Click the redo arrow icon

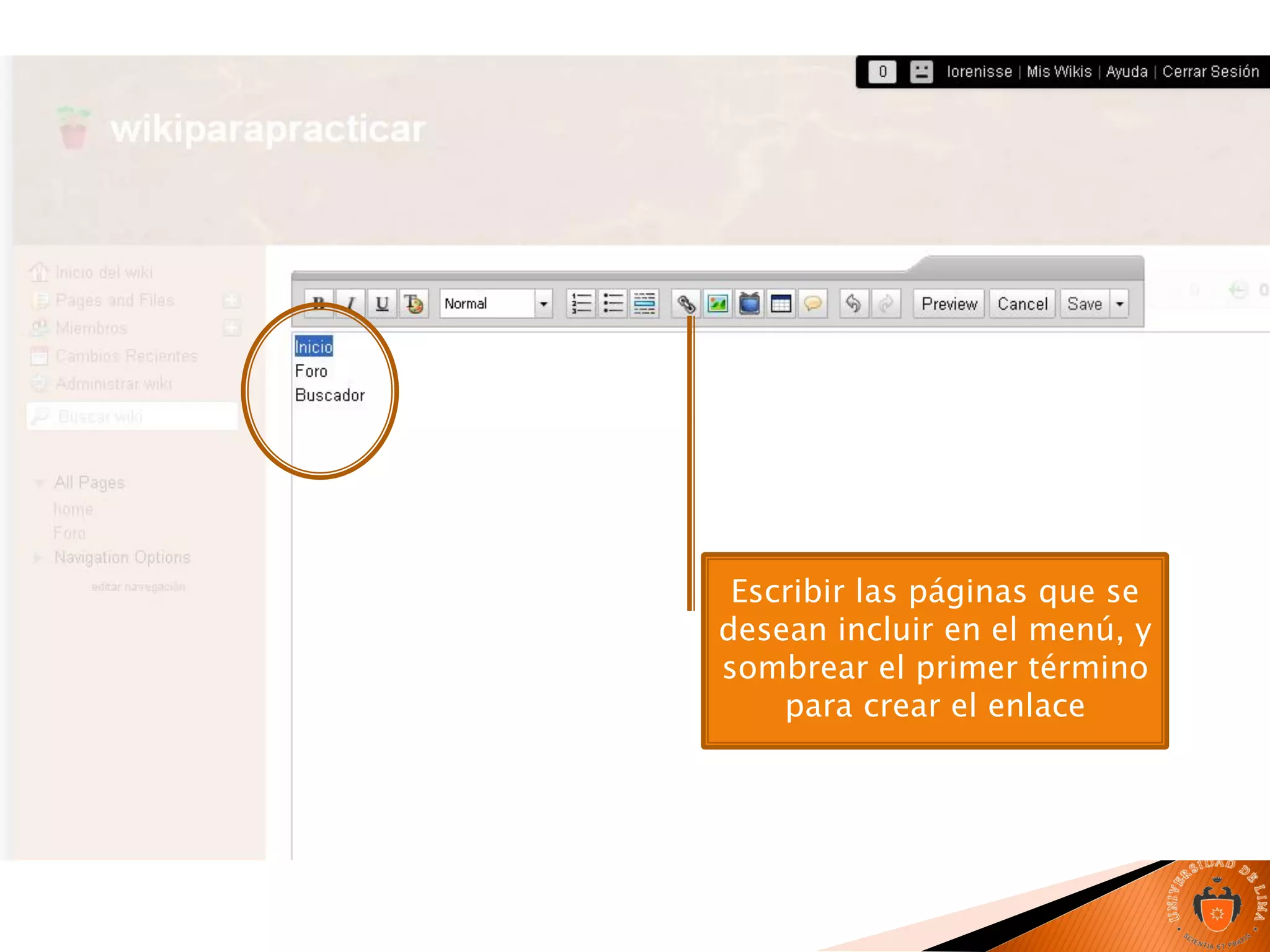pyautogui.click(x=886, y=304)
